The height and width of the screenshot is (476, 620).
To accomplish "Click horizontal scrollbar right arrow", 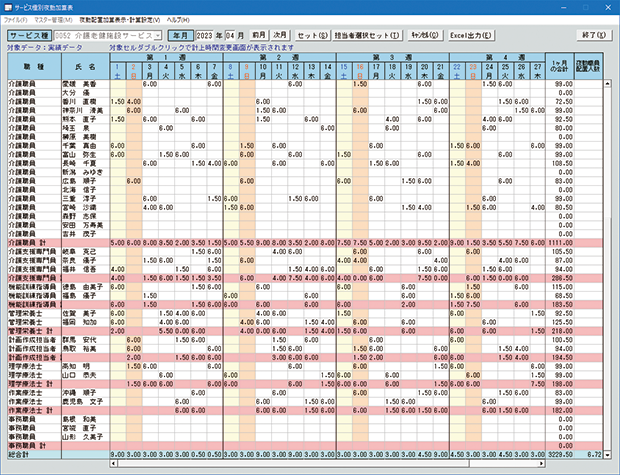I will [x=541, y=463].
